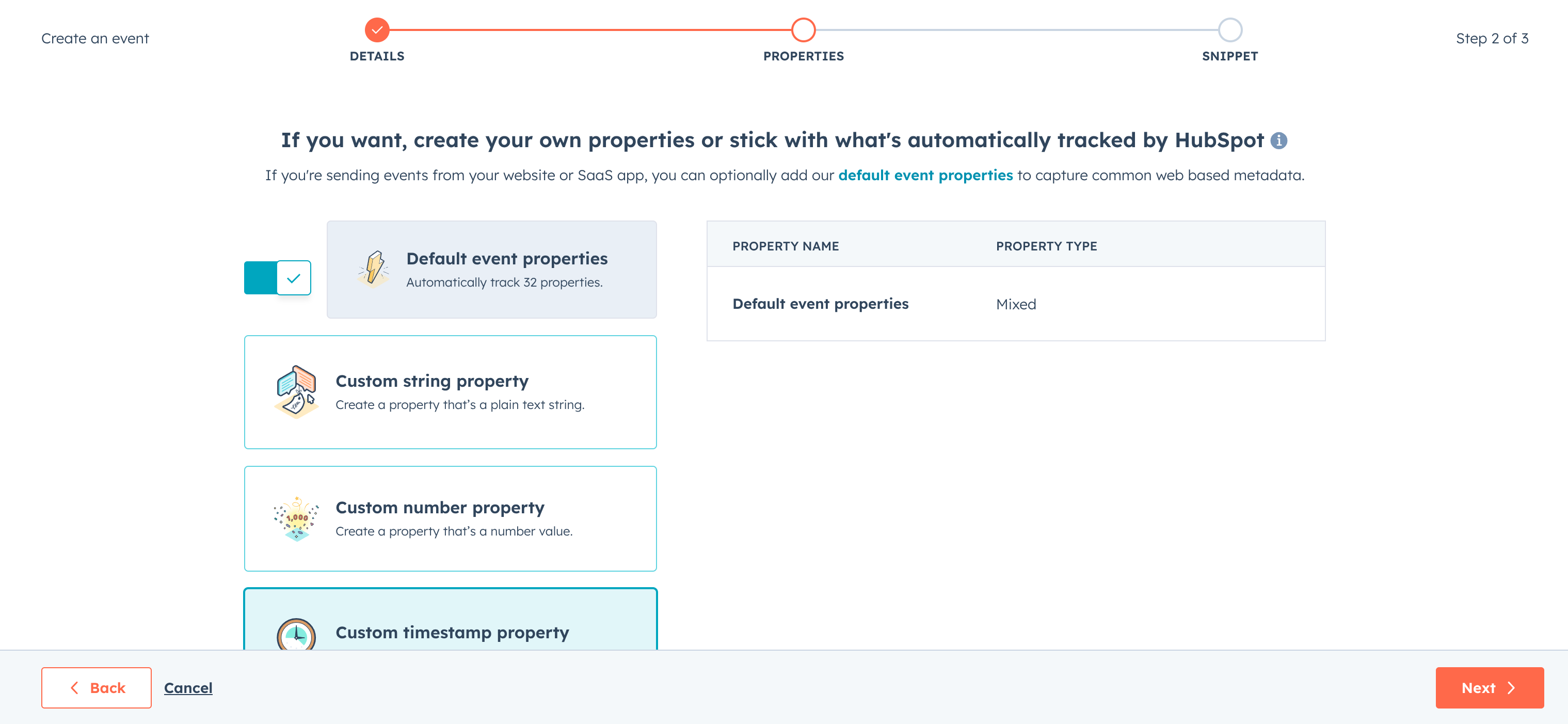Click the Default event properties card
This screenshot has height=724, width=1568.
(x=492, y=269)
